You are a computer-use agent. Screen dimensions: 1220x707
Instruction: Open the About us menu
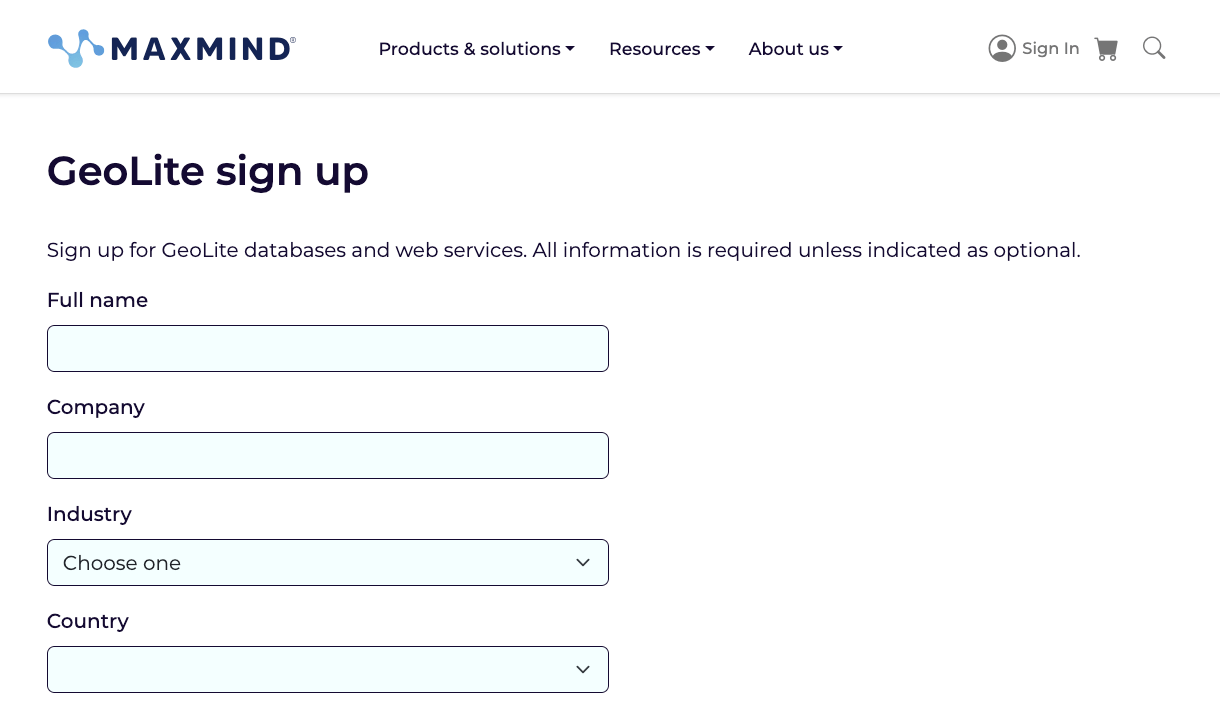(788, 49)
